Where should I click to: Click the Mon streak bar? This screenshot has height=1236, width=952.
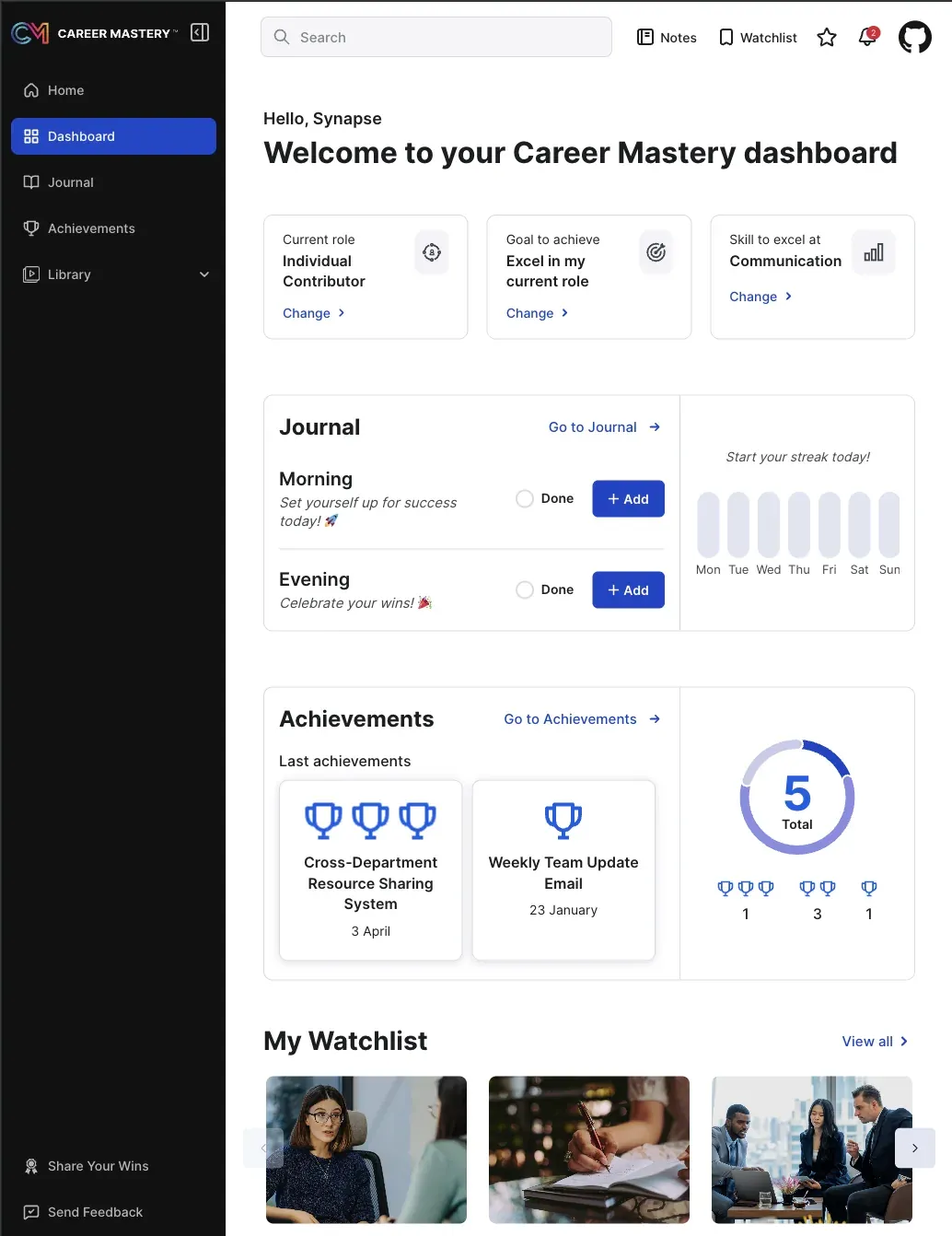[x=708, y=525]
